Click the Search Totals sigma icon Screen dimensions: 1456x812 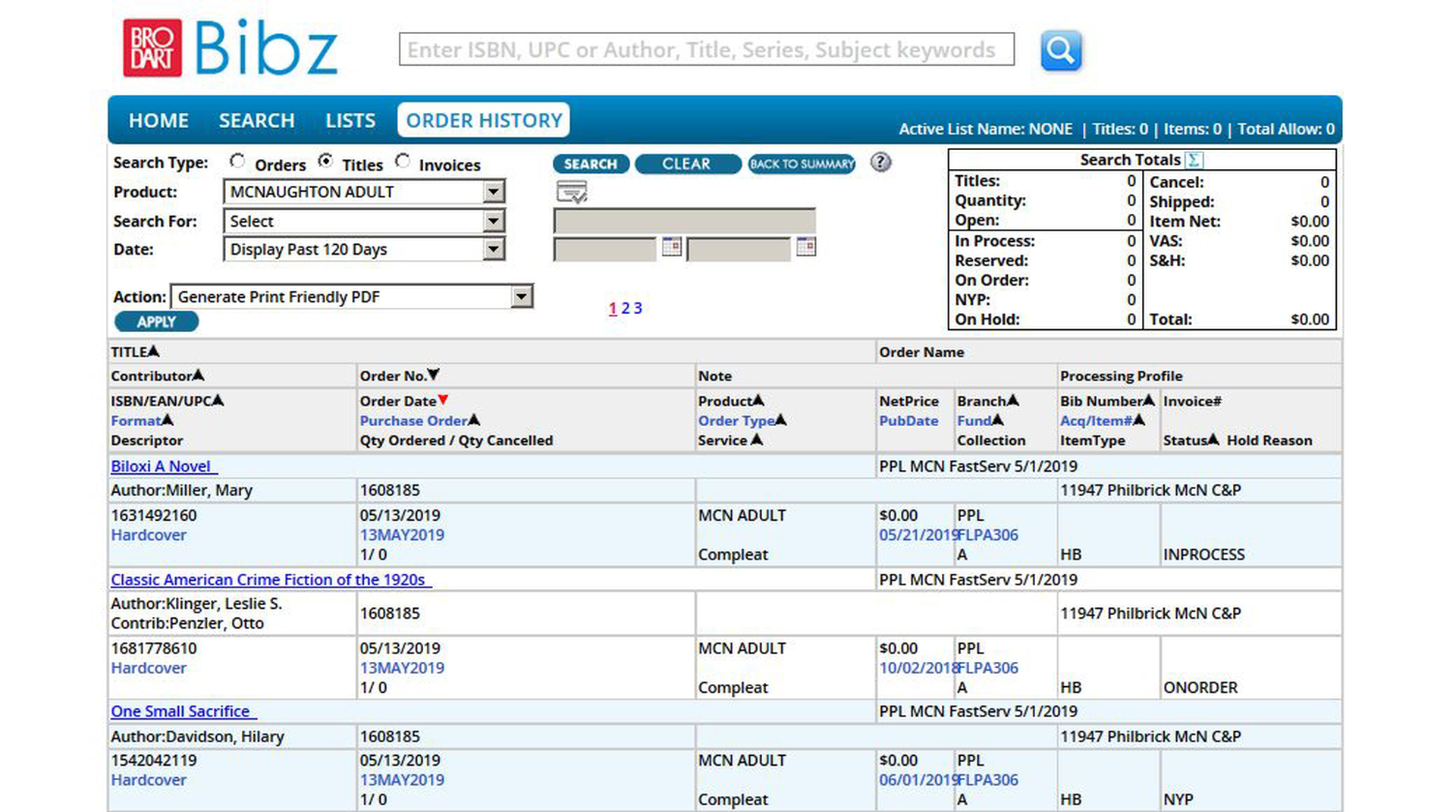(1194, 160)
